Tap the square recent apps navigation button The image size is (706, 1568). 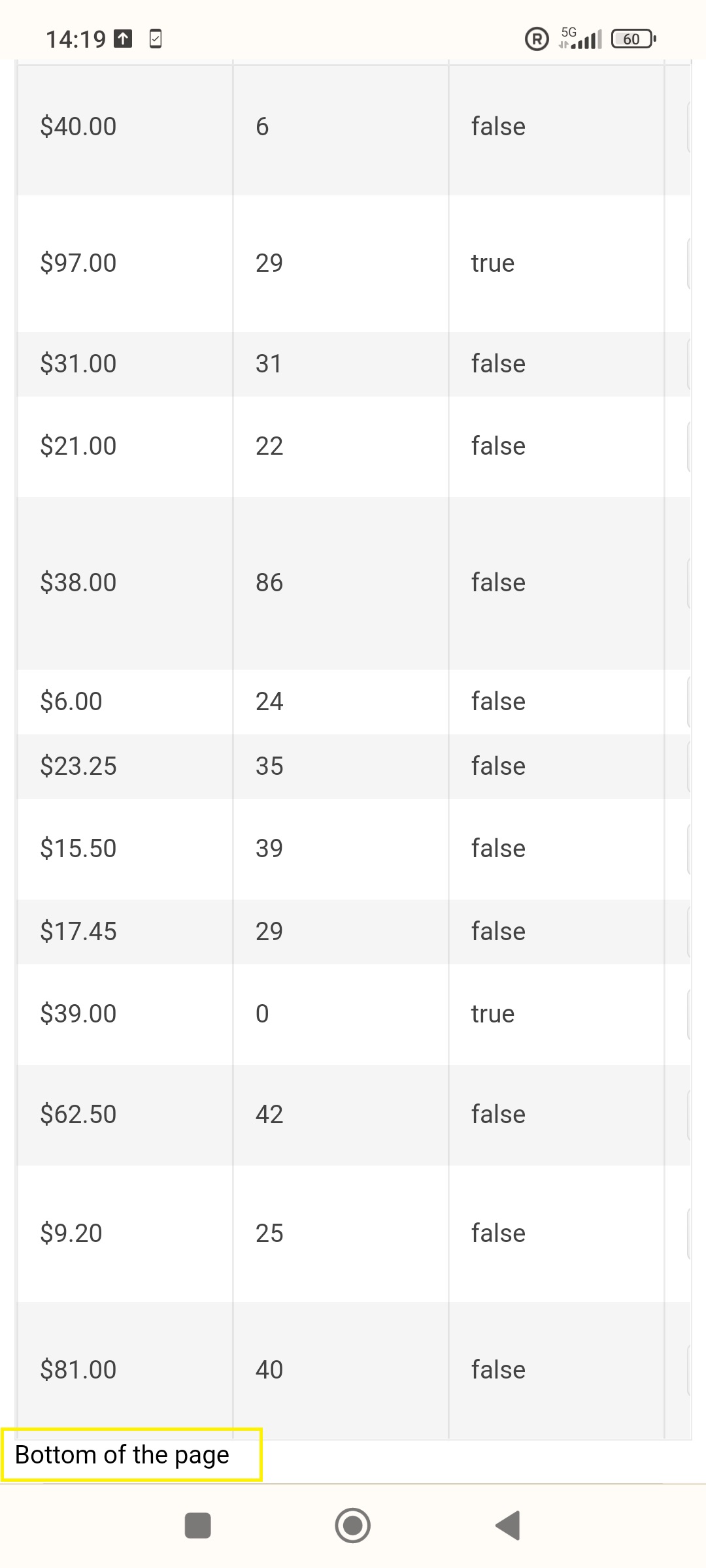198,1526
